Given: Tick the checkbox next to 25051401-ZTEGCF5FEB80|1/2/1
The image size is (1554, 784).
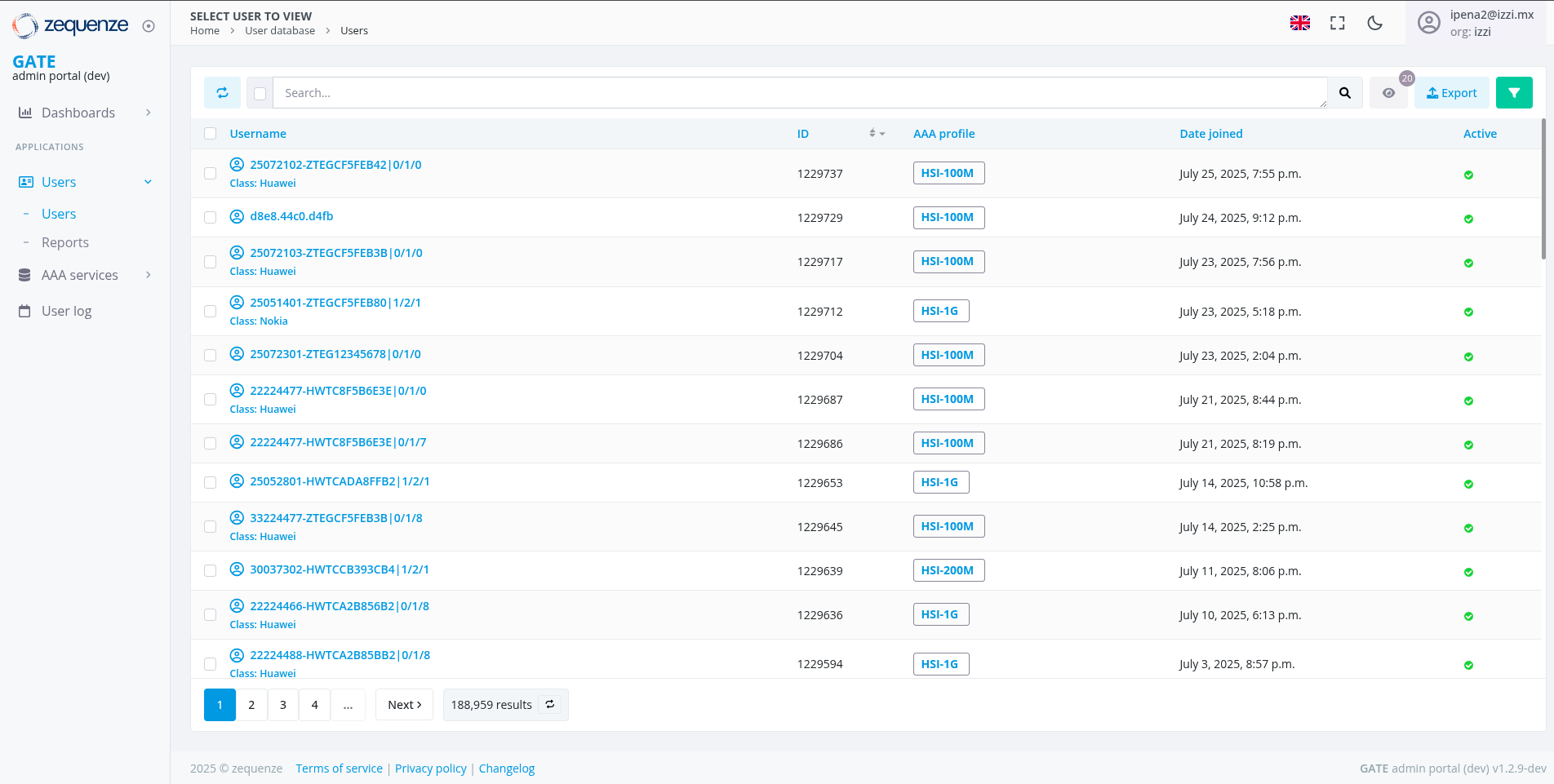Looking at the screenshot, I should [210, 311].
